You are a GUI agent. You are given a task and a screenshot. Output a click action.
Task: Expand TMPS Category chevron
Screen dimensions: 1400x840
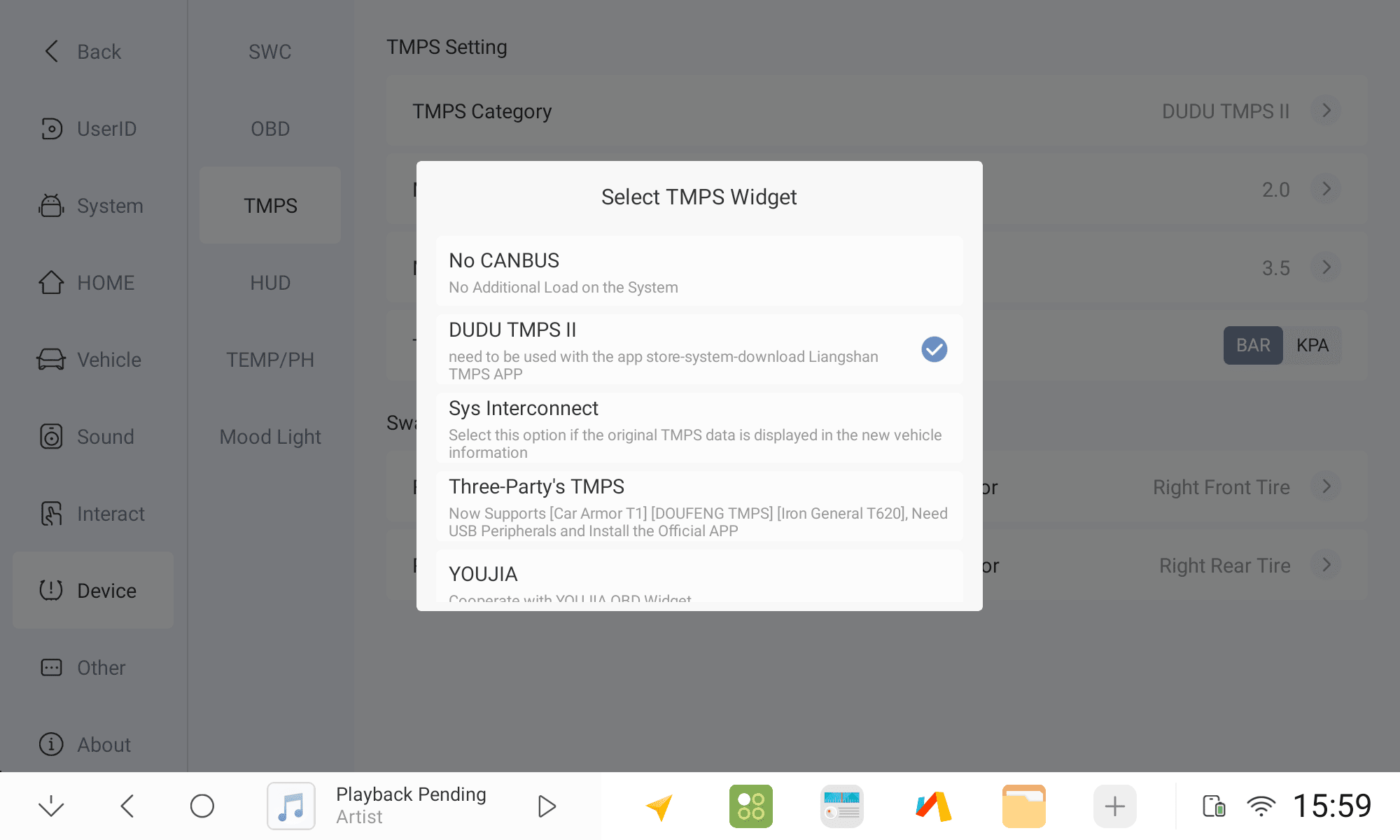pyautogui.click(x=1326, y=111)
